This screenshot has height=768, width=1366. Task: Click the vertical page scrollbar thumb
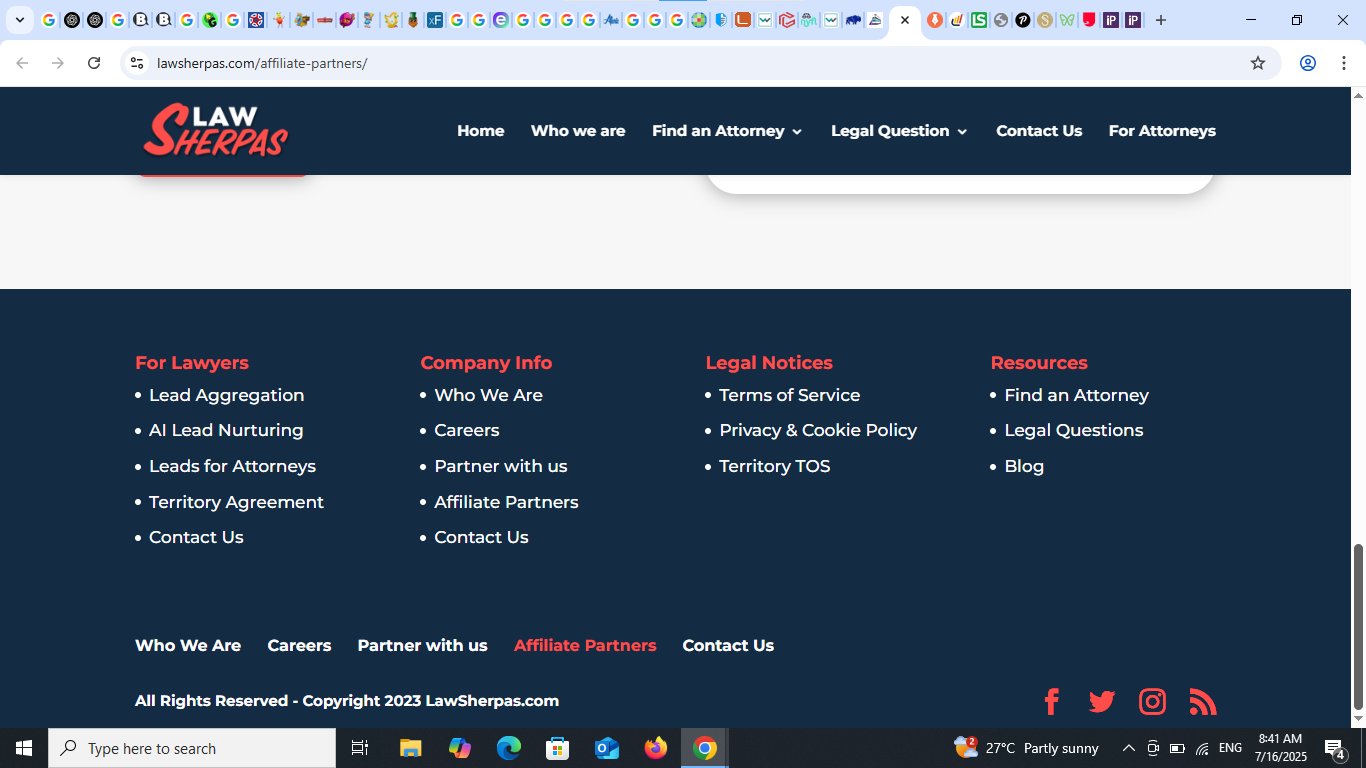click(1358, 626)
